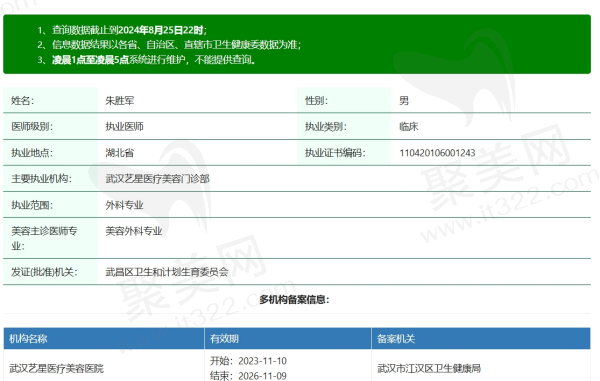Click the 执业证书编码 label
The height and width of the screenshot is (381, 600).
click(x=335, y=153)
